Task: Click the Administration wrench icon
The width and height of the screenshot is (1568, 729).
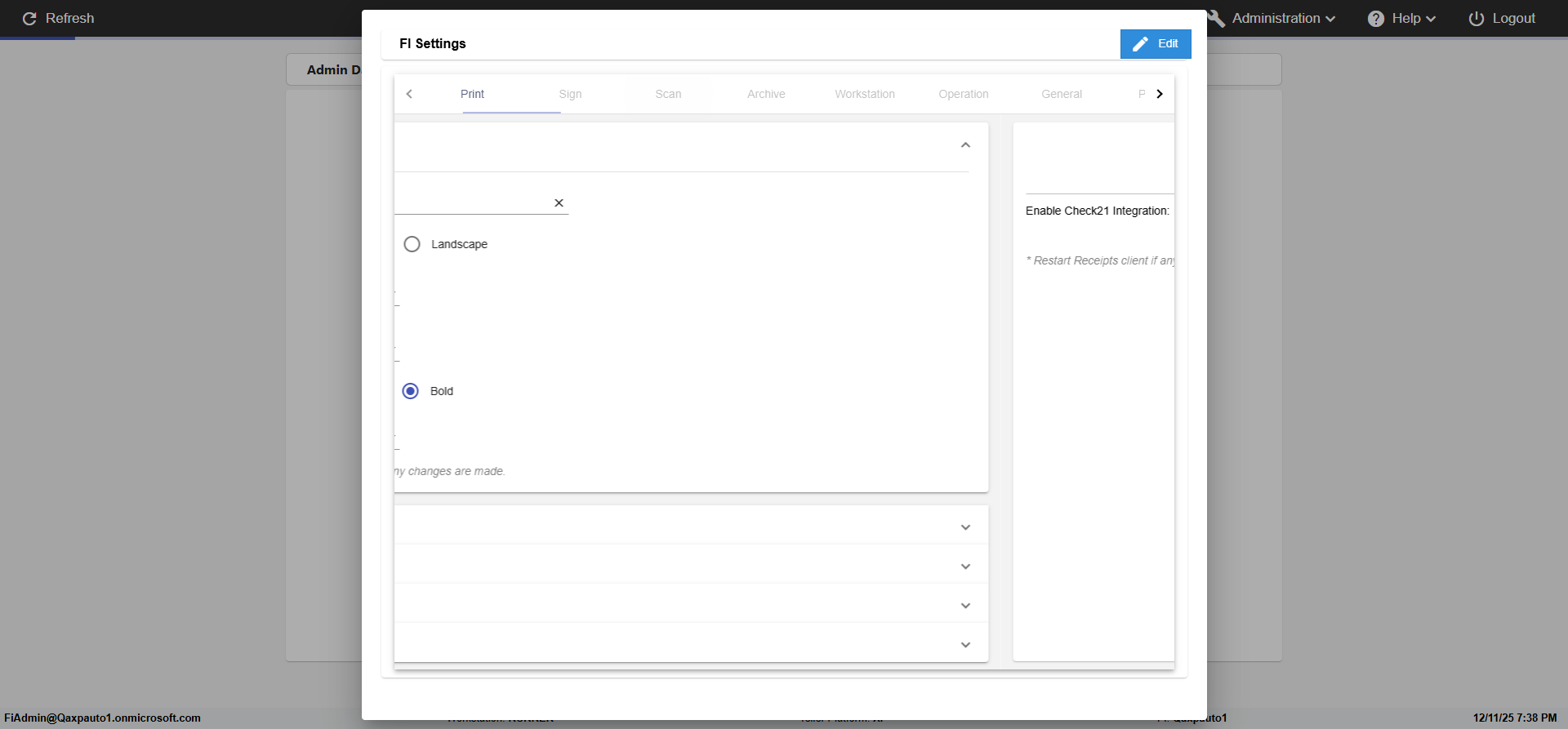Action: pyautogui.click(x=1216, y=19)
